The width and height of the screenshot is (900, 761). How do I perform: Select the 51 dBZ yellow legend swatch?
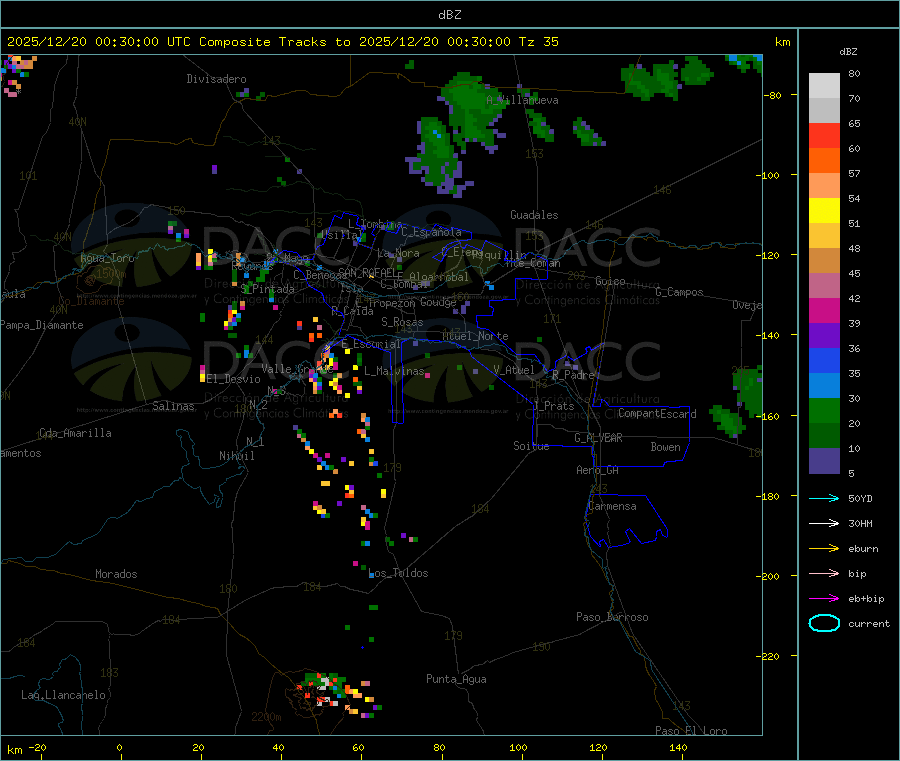click(824, 211)
